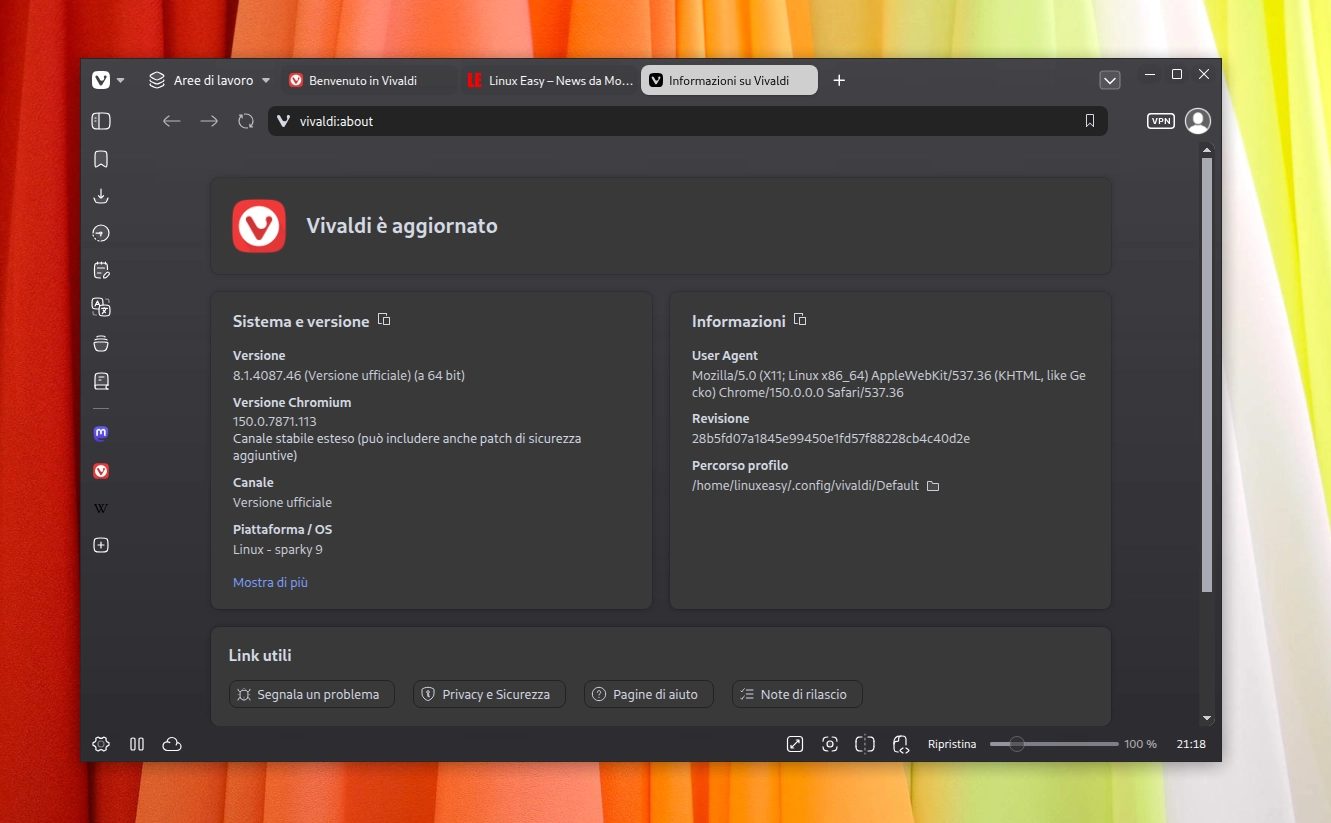Viewport: 1331px width, 823px height.
Task: Click 'Versione ufficiale' under Canale
Action: coord(282,502)
